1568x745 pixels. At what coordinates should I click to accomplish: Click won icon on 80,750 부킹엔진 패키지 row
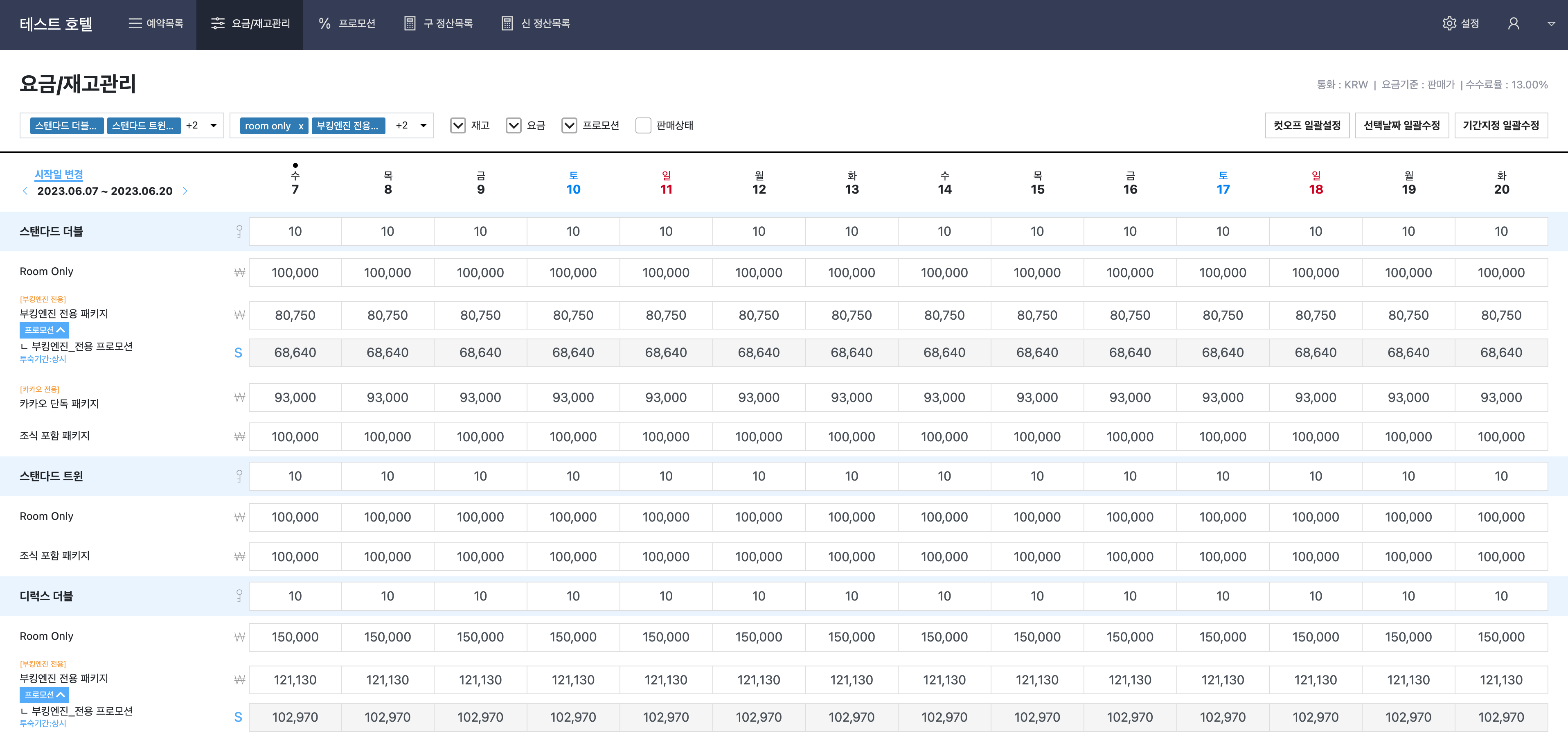click(x=239, y=315)
